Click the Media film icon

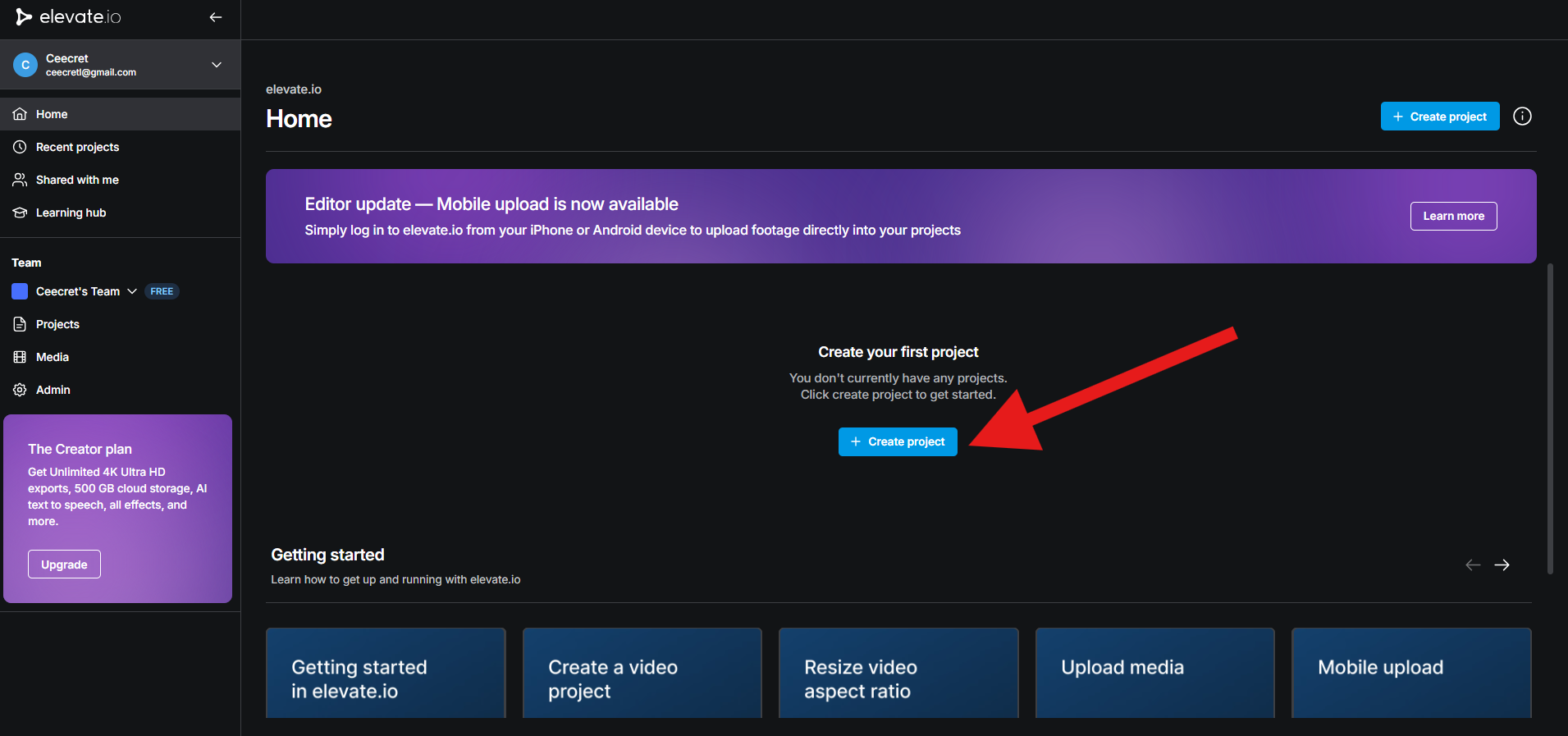[20, 357]
